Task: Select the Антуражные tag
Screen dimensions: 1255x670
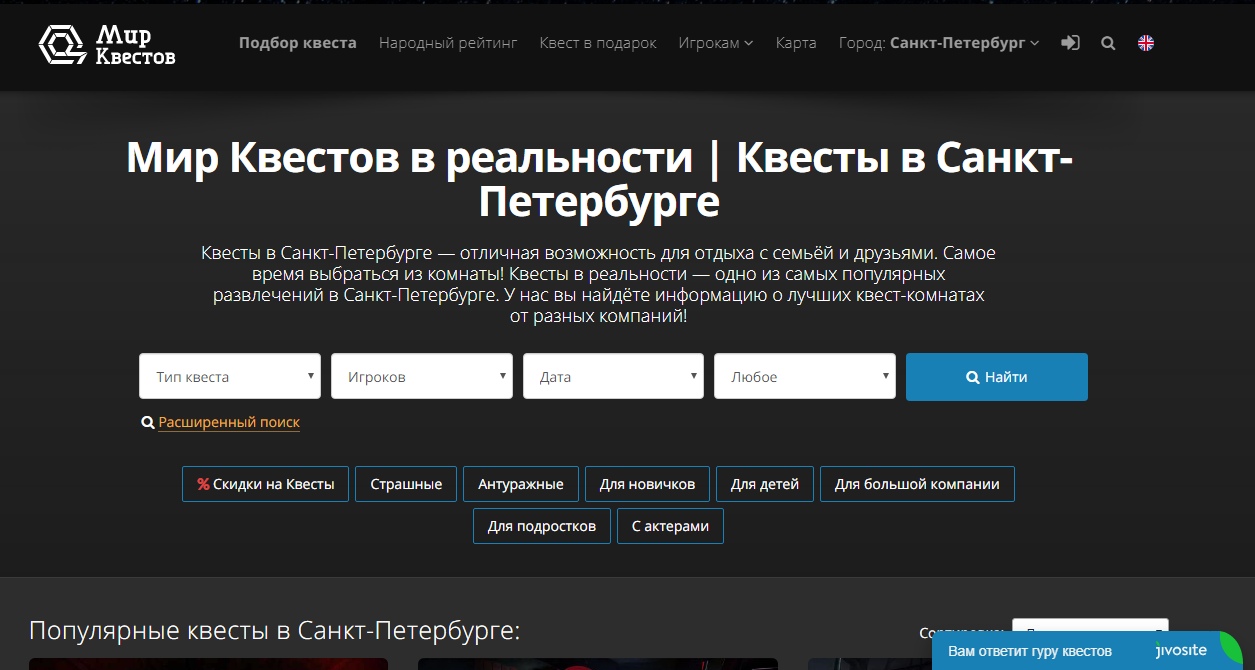Action: click(x=521, y=484)
